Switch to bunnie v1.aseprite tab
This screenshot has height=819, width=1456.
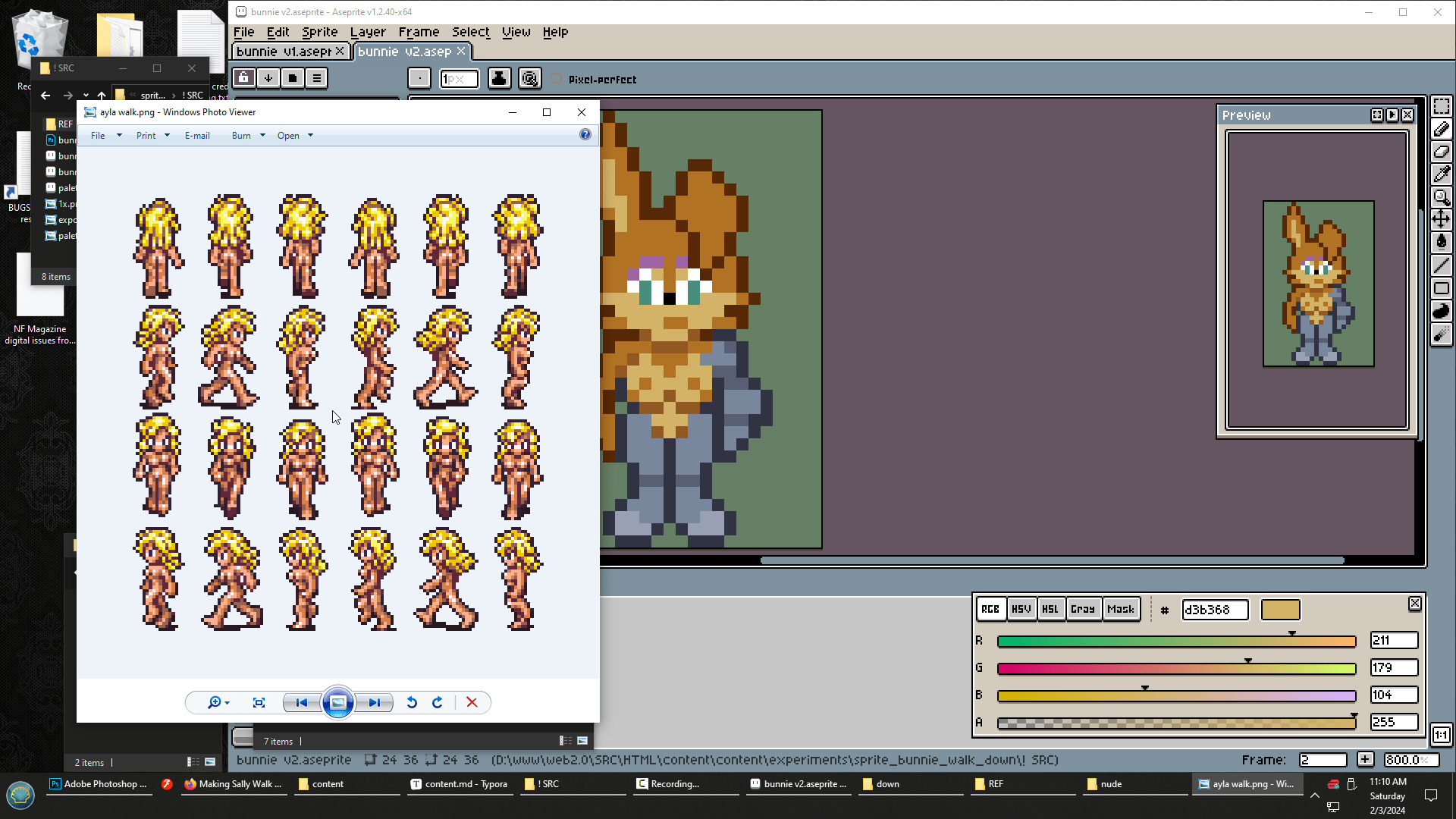284,52
